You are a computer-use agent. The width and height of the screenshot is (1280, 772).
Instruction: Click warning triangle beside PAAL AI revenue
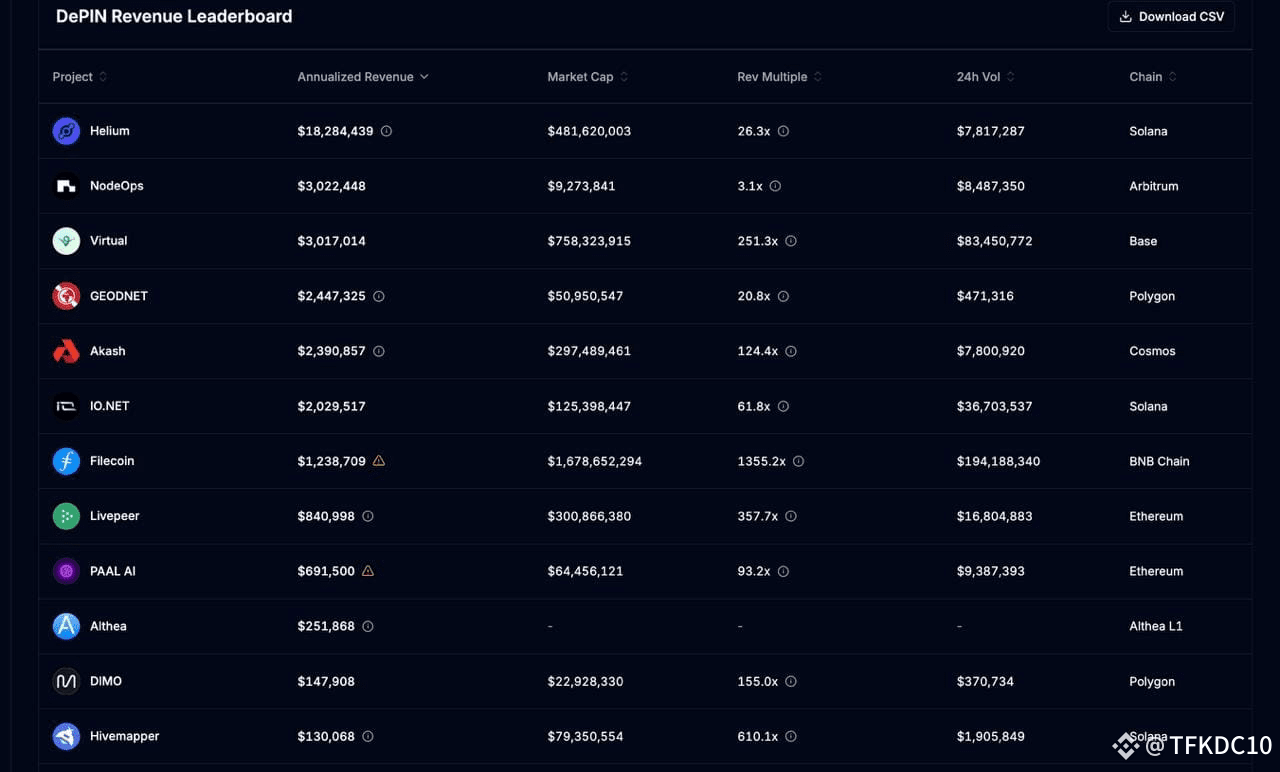point(367,571)
